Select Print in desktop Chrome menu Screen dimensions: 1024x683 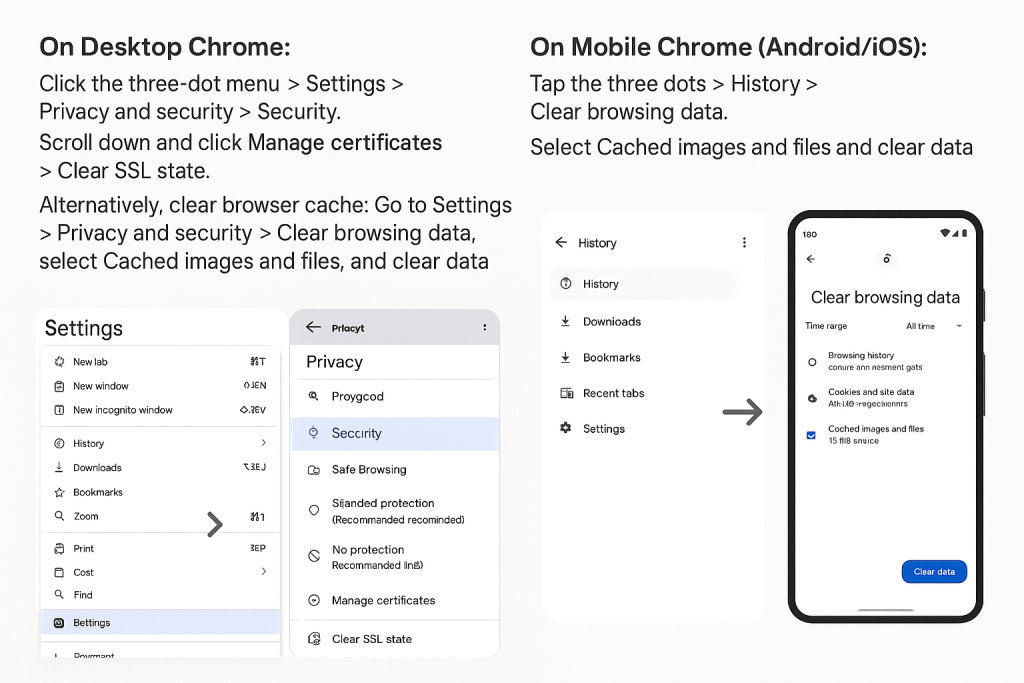tap(160, 548)
